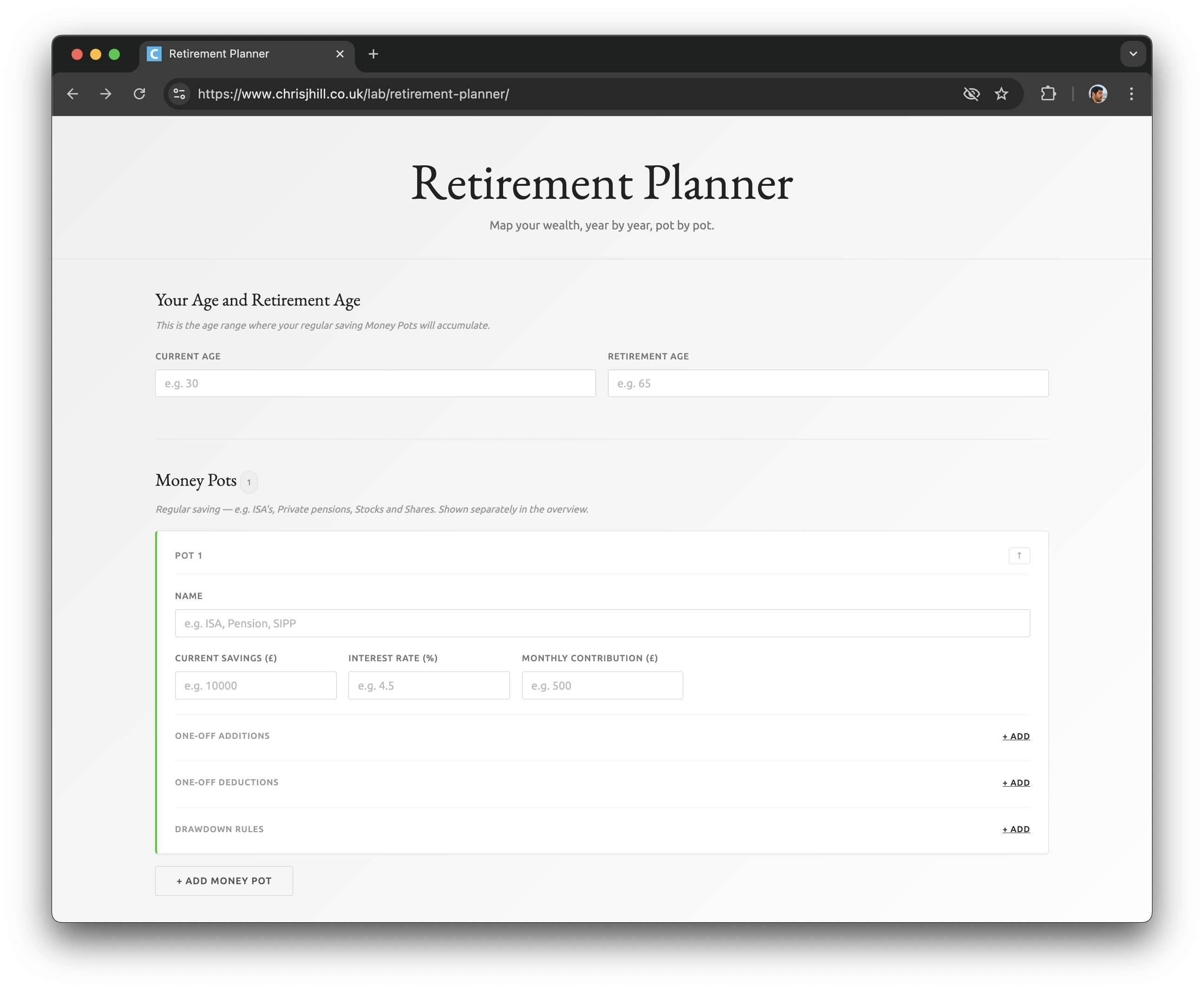The height and width of the screenshot is (991, 1204).
Task: Click into the Interest Rate field
Action: (429, 685)
